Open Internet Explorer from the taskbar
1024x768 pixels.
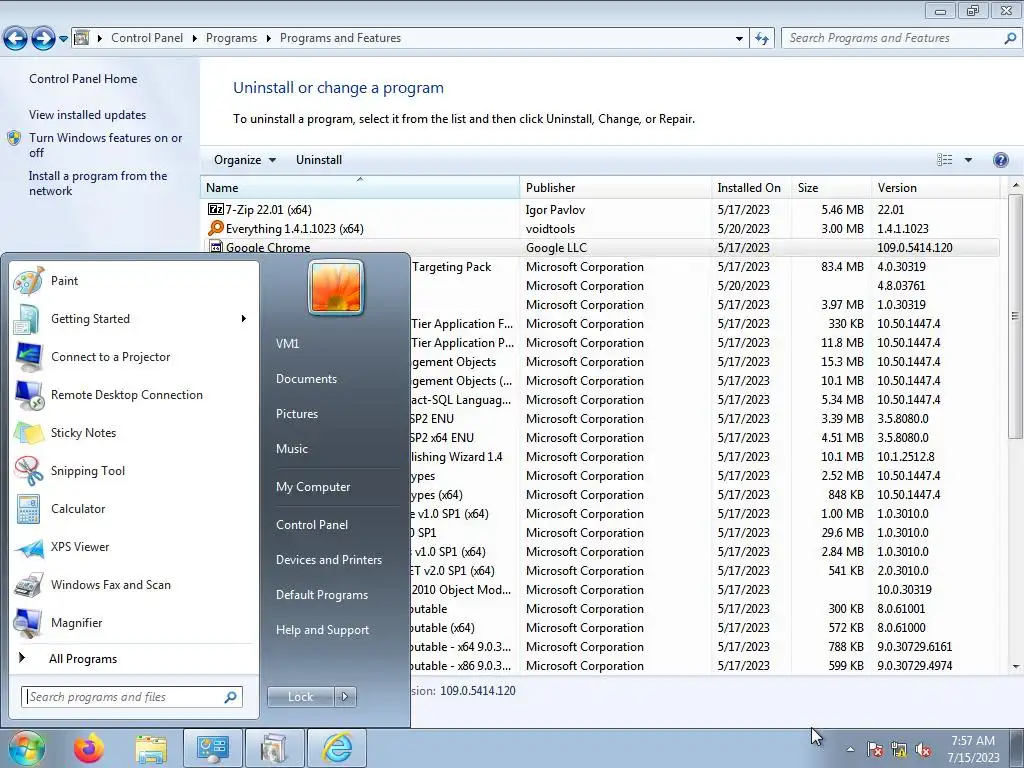(337, 748)
